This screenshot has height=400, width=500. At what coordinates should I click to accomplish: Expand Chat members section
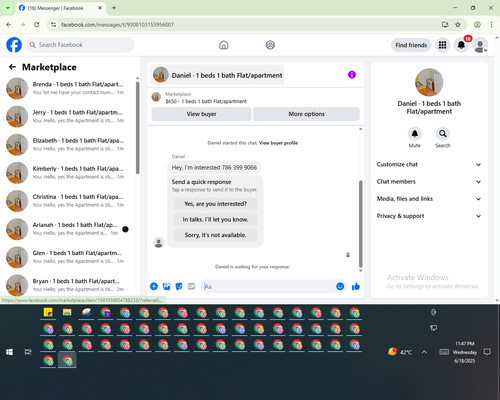(429, 182)
